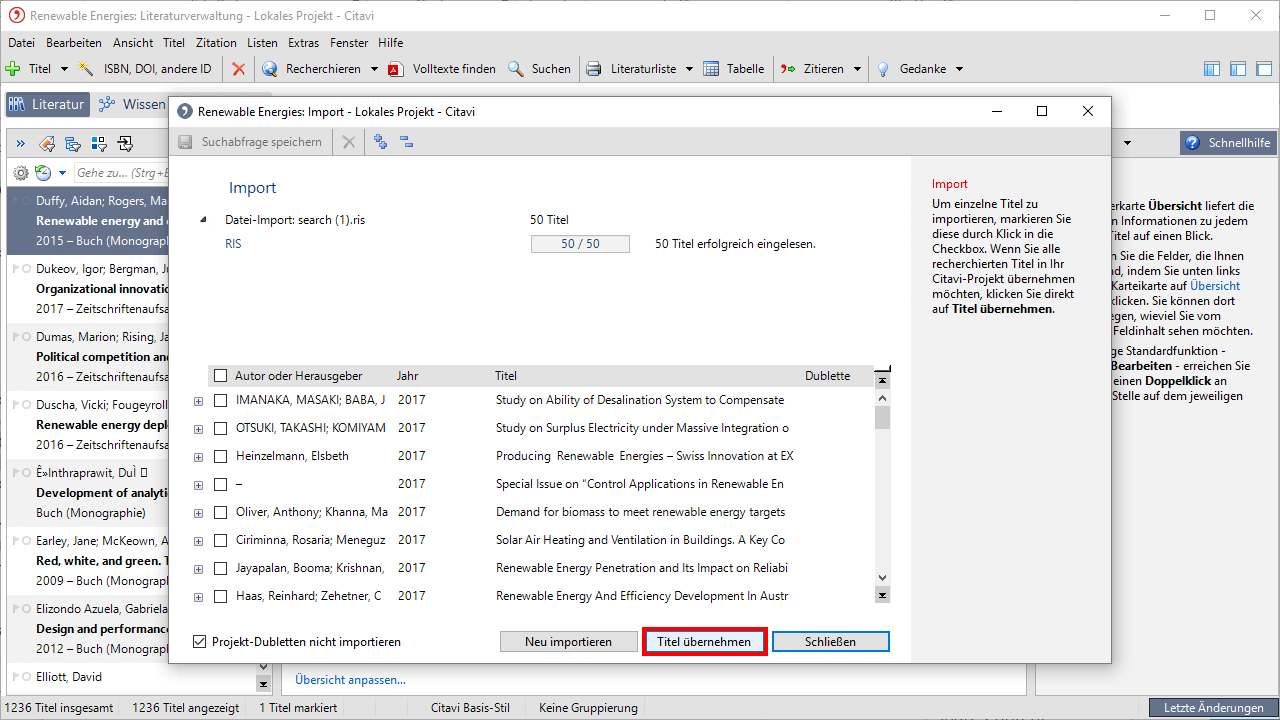Click the Suchen magnifier icon

click(x=516, y=69)
